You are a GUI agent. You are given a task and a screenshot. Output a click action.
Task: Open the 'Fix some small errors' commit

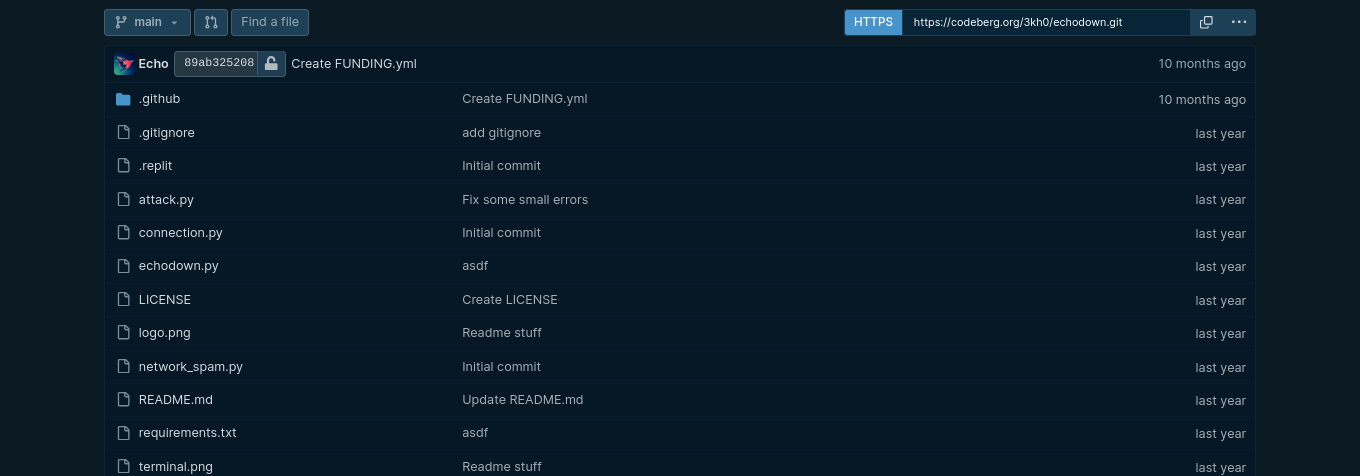tap(525, 199)
